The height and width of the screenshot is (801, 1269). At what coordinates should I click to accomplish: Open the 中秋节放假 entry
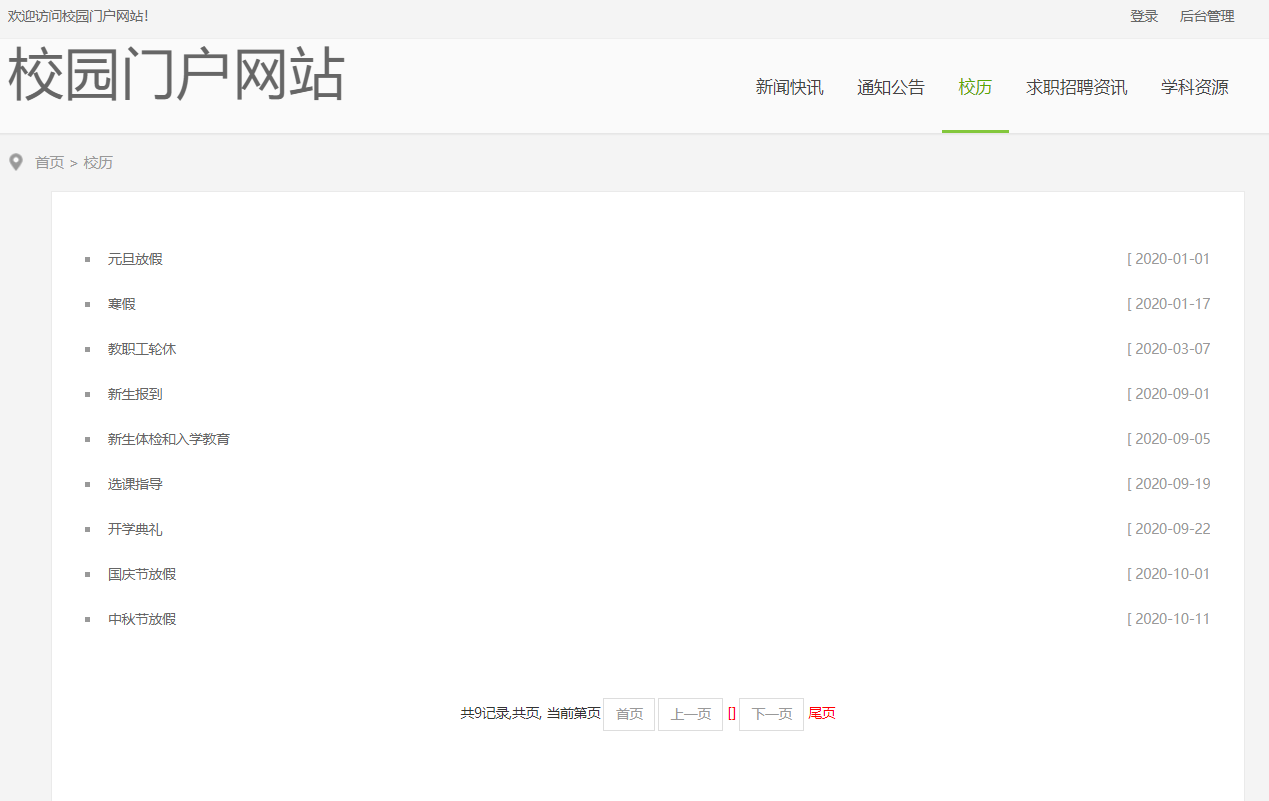[142, 619]
